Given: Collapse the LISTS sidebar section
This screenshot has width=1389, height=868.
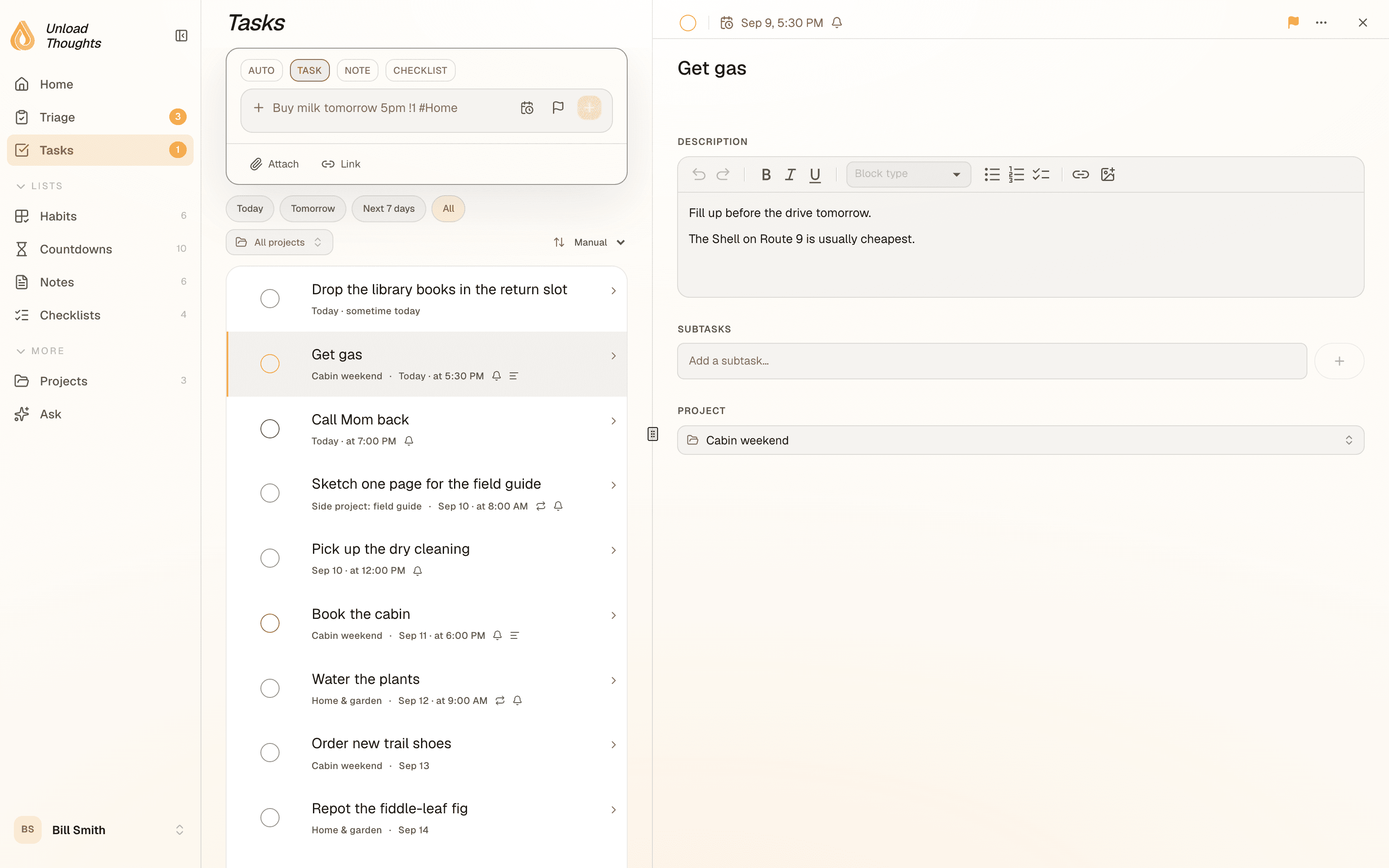Looking at the screenshot, I should pyautogui.click(x=39, y=186).
